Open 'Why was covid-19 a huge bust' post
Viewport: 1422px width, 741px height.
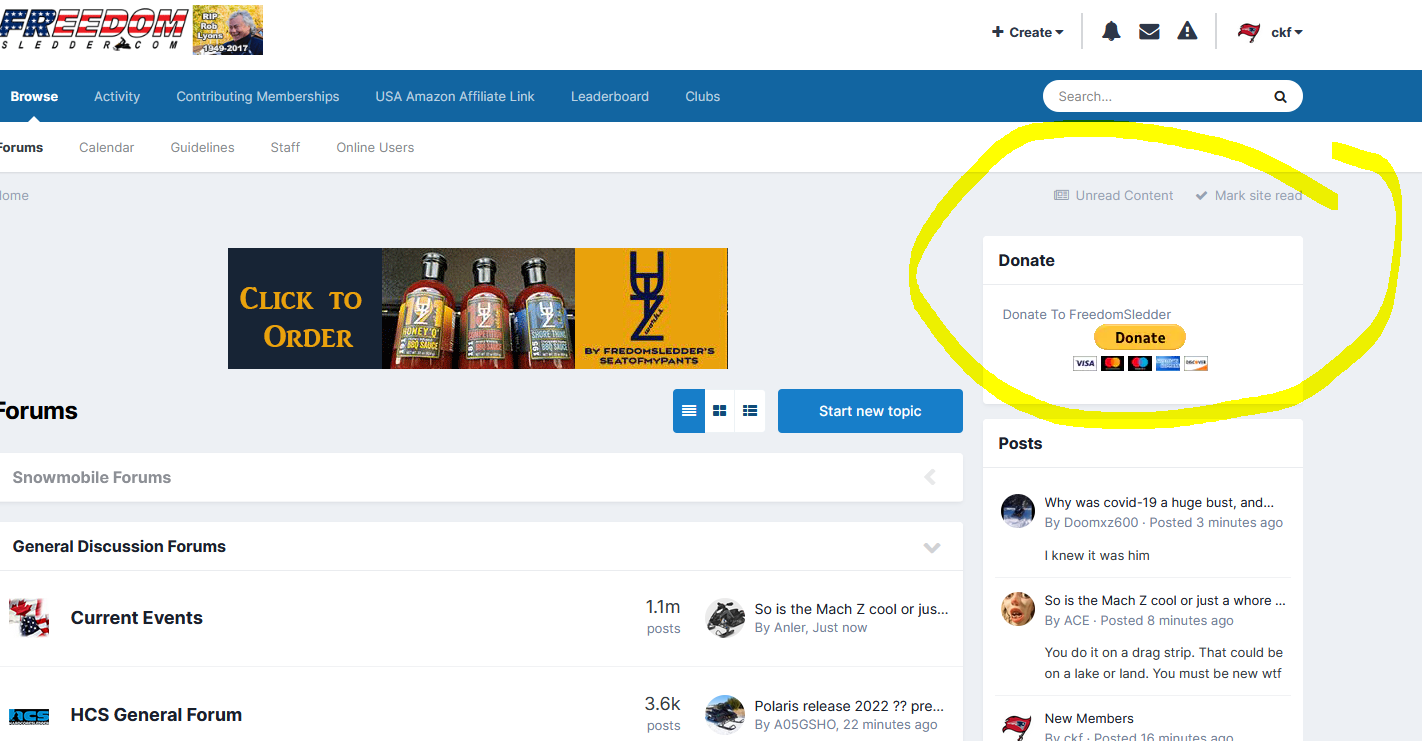[x=1160, y=502]
